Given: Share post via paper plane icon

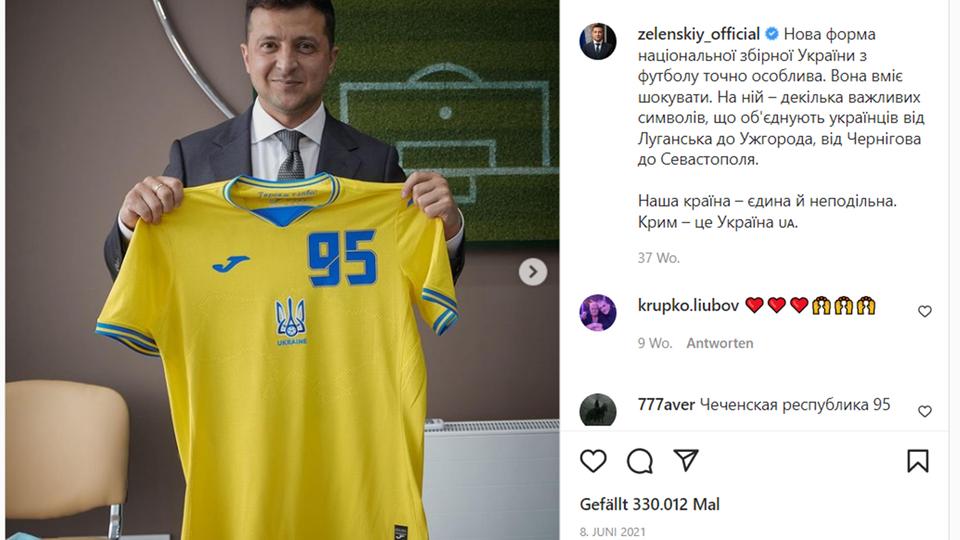Looking at the screenshot, I should coord(686,460).
